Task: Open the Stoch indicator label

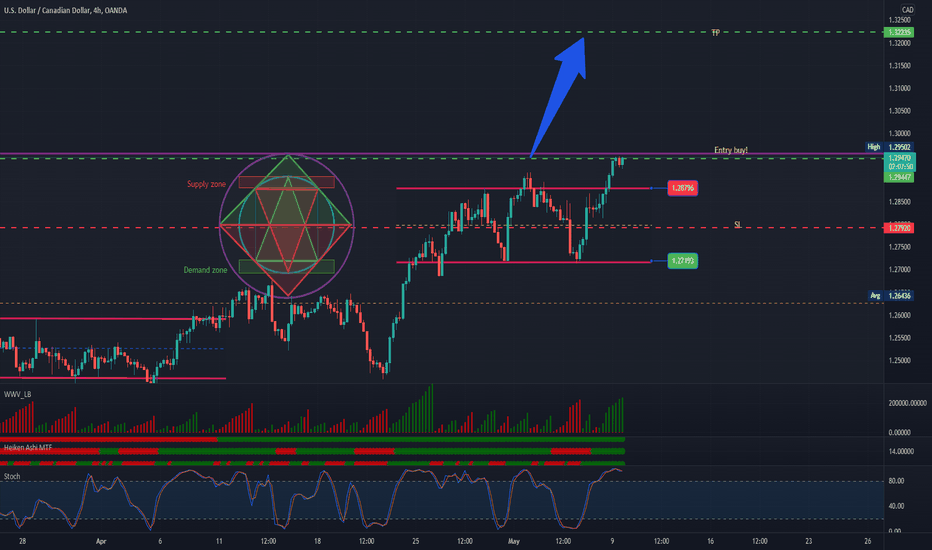Action: (12, 476)
